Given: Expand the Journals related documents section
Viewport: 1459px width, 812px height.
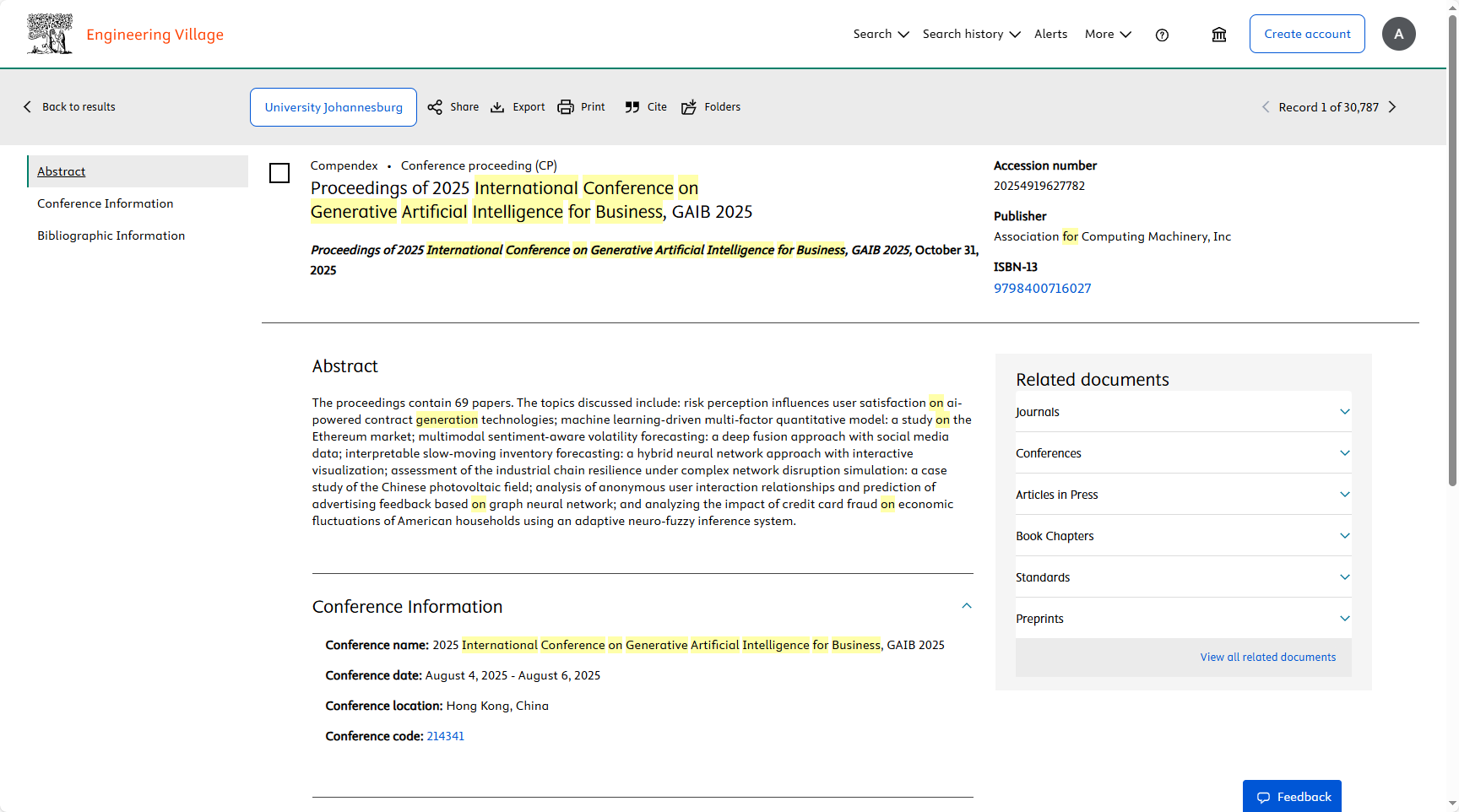Looking at the screenshot, I should 1344,412.
